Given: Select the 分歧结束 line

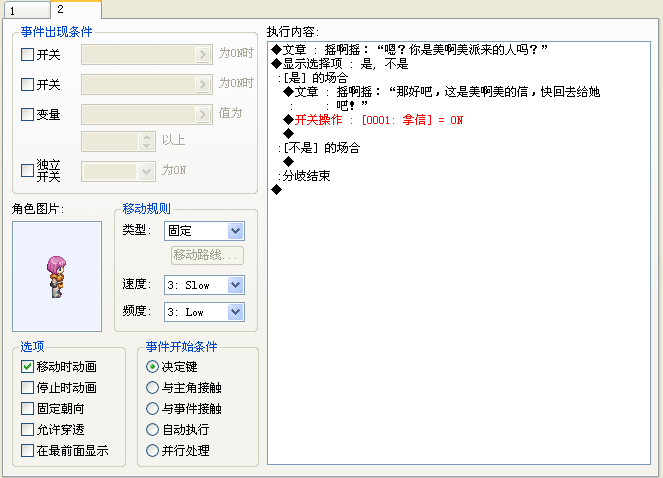Looking at the screenshot, I should point(459,176).
